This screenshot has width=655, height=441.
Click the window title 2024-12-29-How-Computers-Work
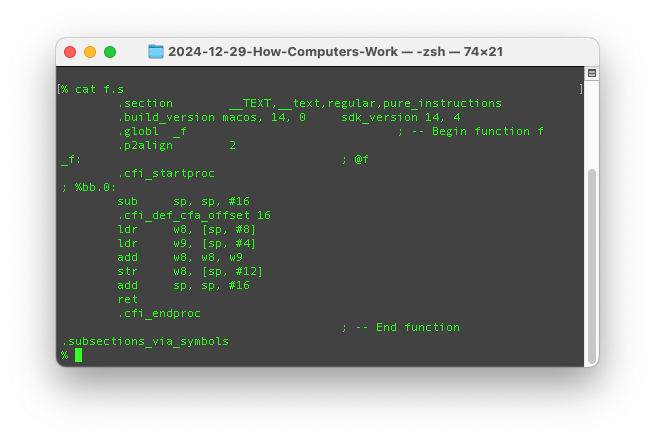coord(283,52)
